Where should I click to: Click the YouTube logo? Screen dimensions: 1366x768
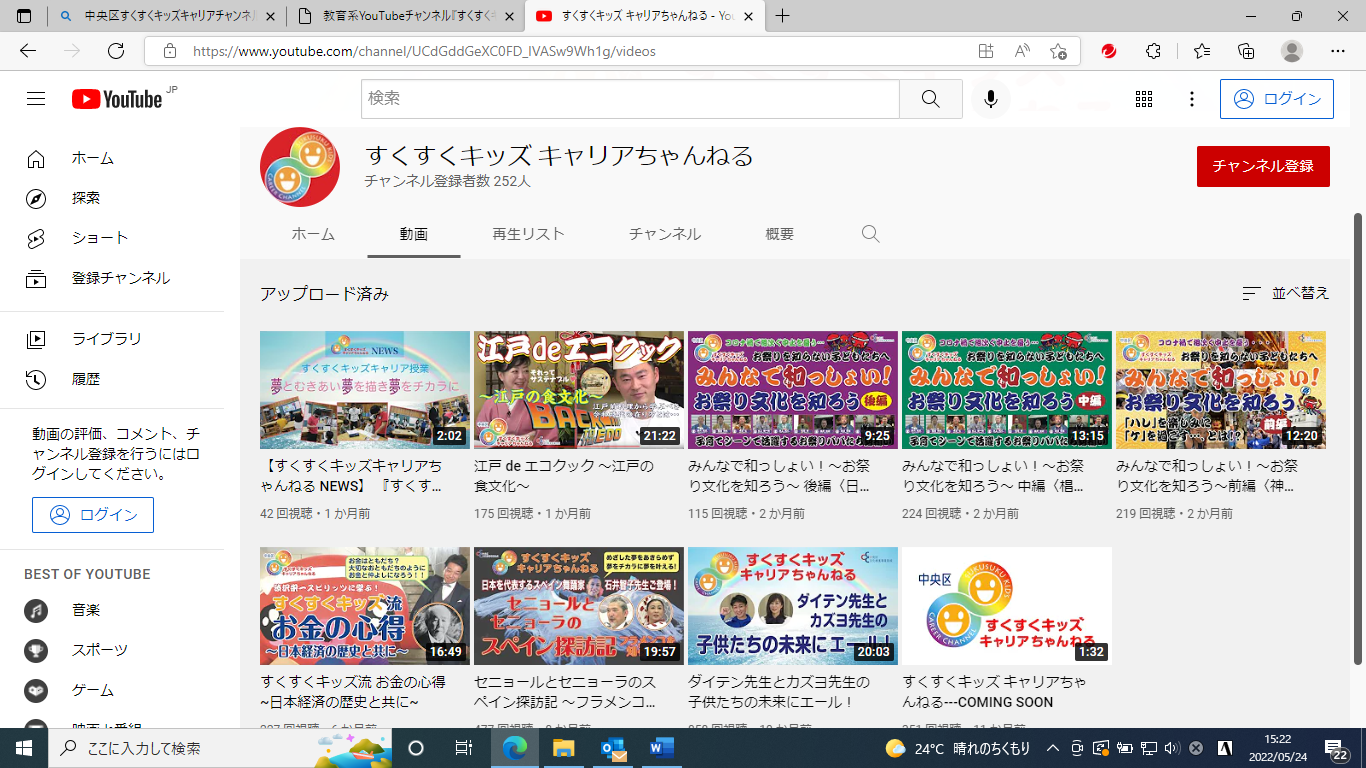point(117,99)
